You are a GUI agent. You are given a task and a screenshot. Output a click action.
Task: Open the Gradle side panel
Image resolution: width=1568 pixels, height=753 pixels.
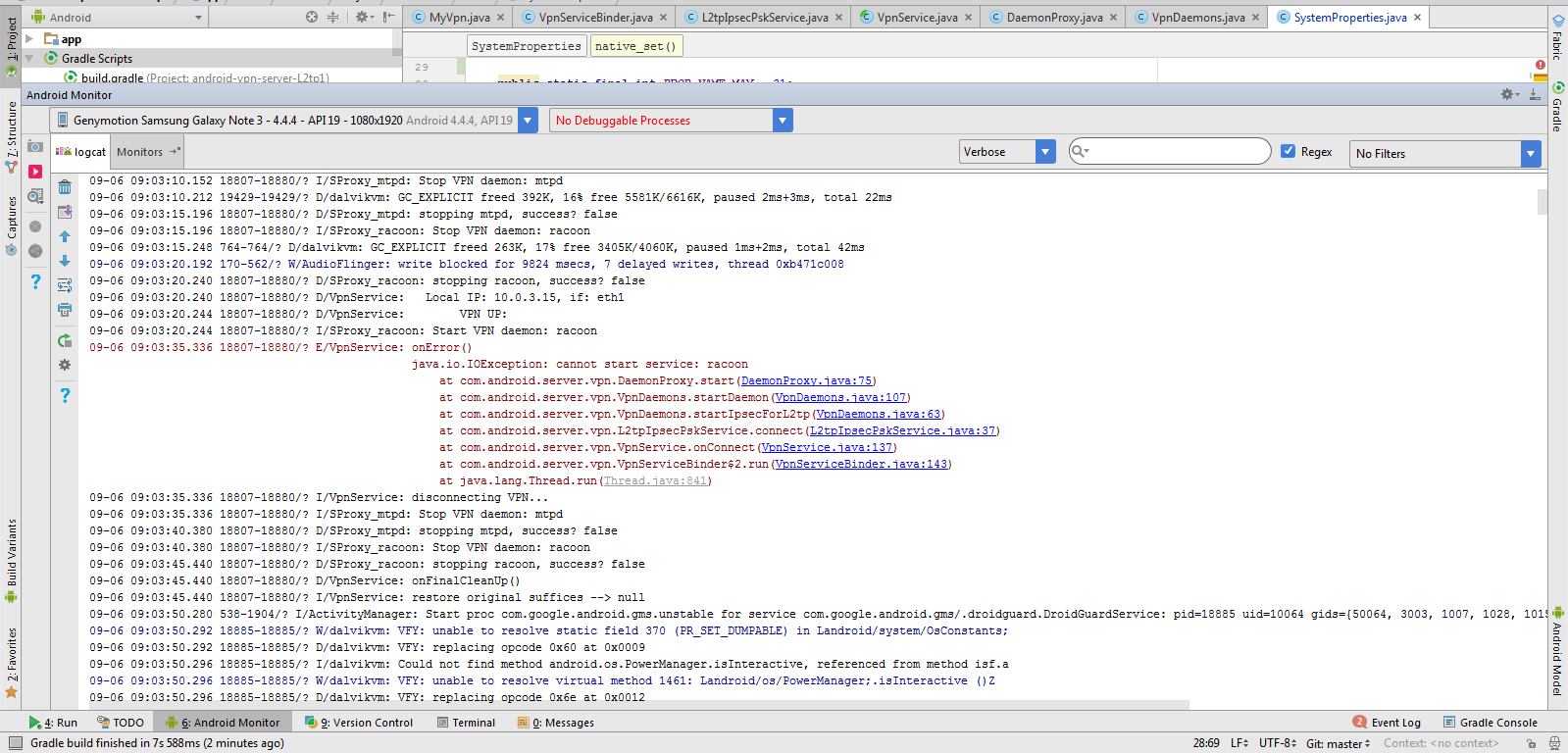[1557, 106]
